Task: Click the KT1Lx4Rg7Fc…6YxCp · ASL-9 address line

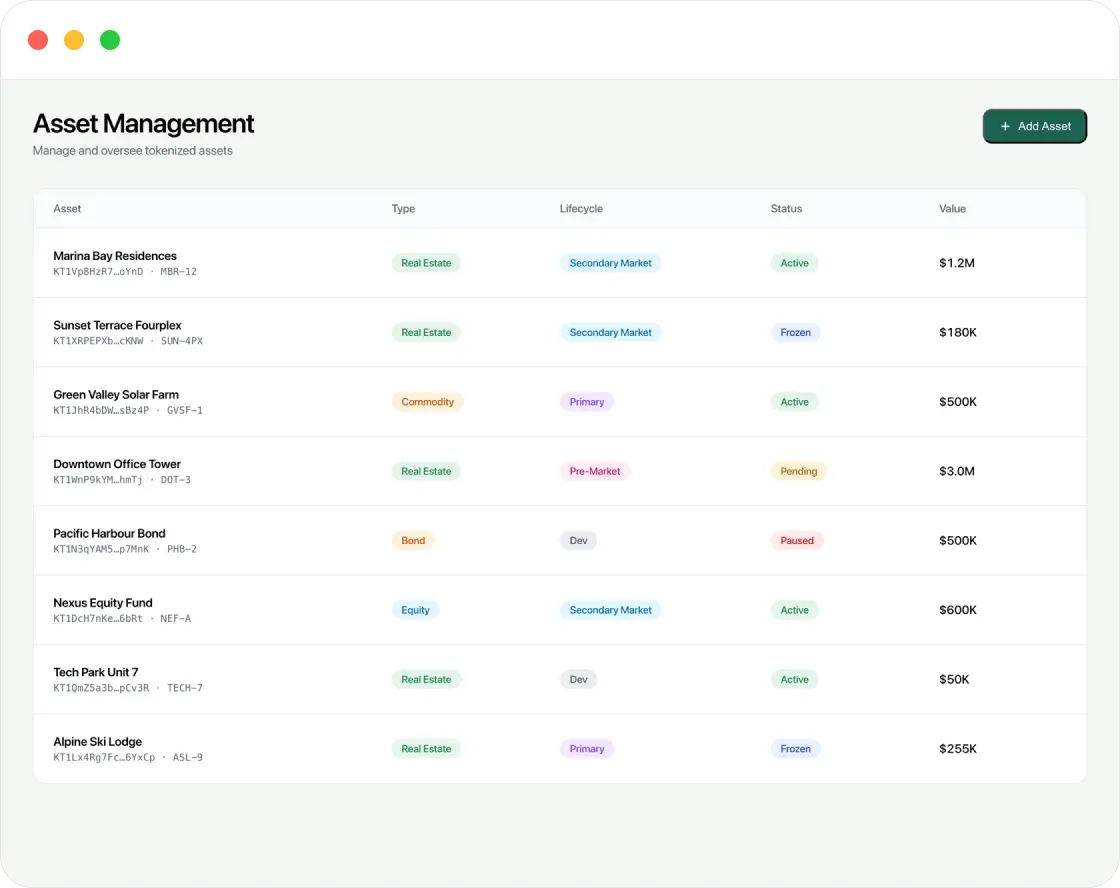Action: (128, 757)
